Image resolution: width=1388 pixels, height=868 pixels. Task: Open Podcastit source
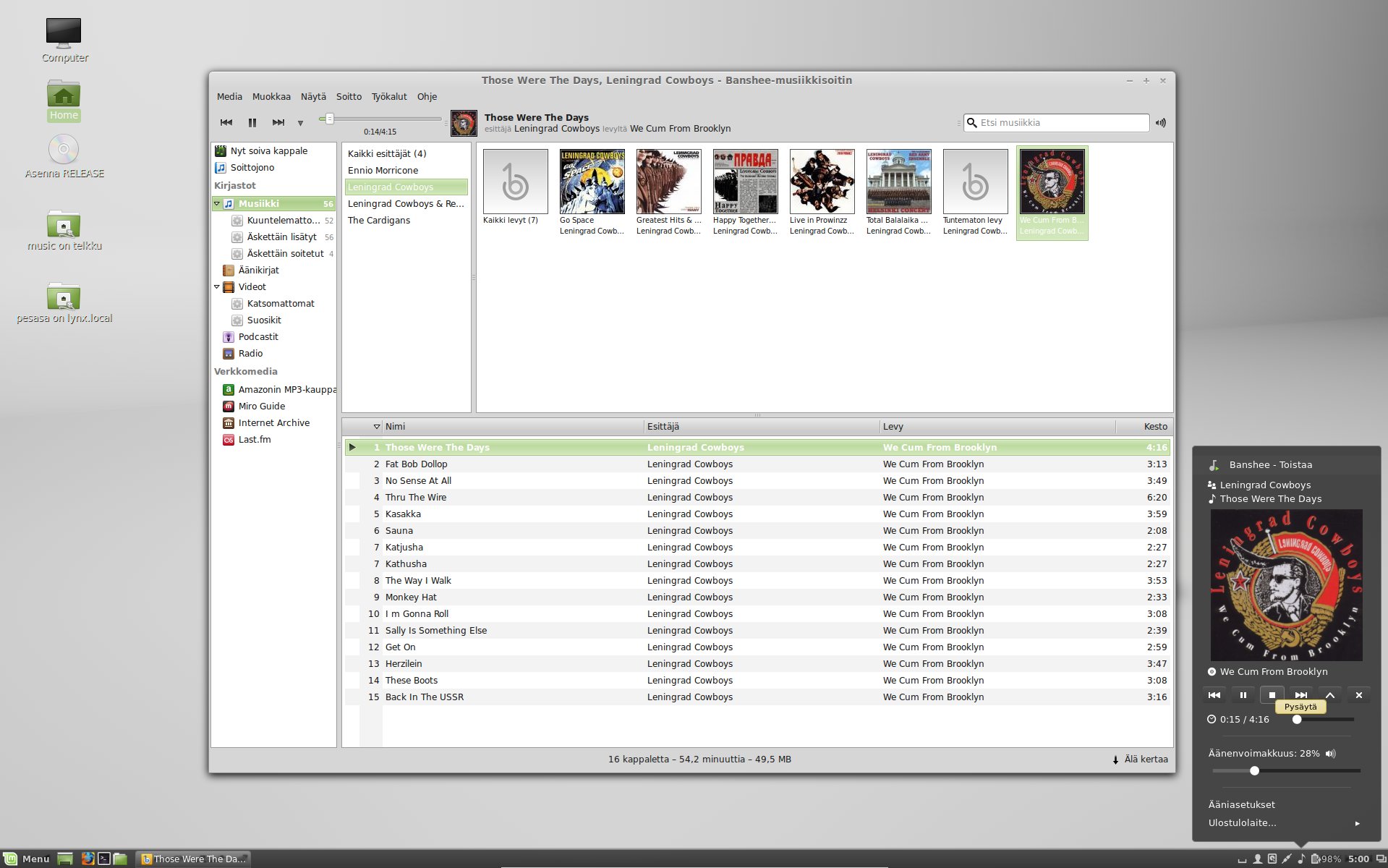(x=258, y=336)
